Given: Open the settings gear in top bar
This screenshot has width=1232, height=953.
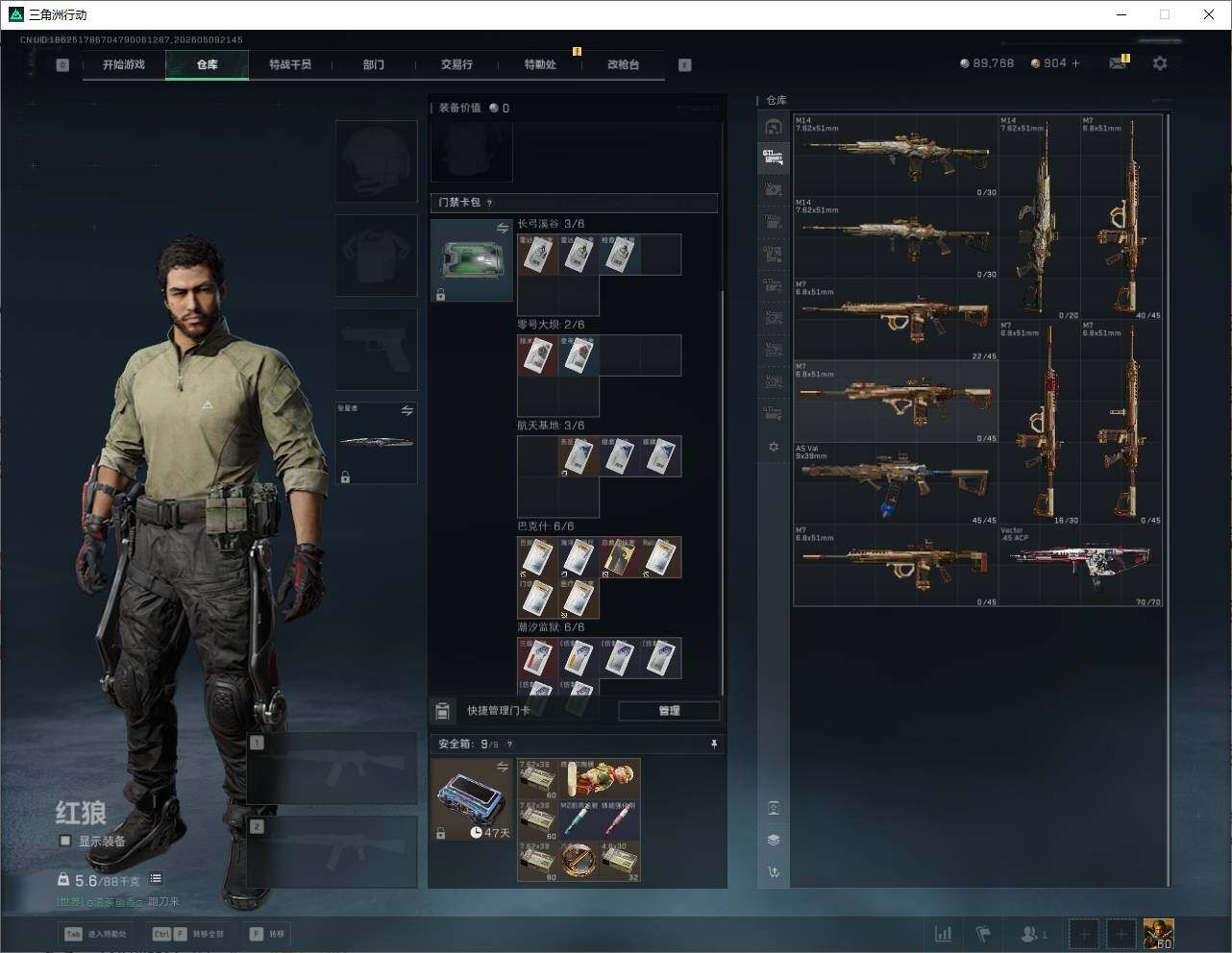Looking at the screenshot, I should [1160, 63].
